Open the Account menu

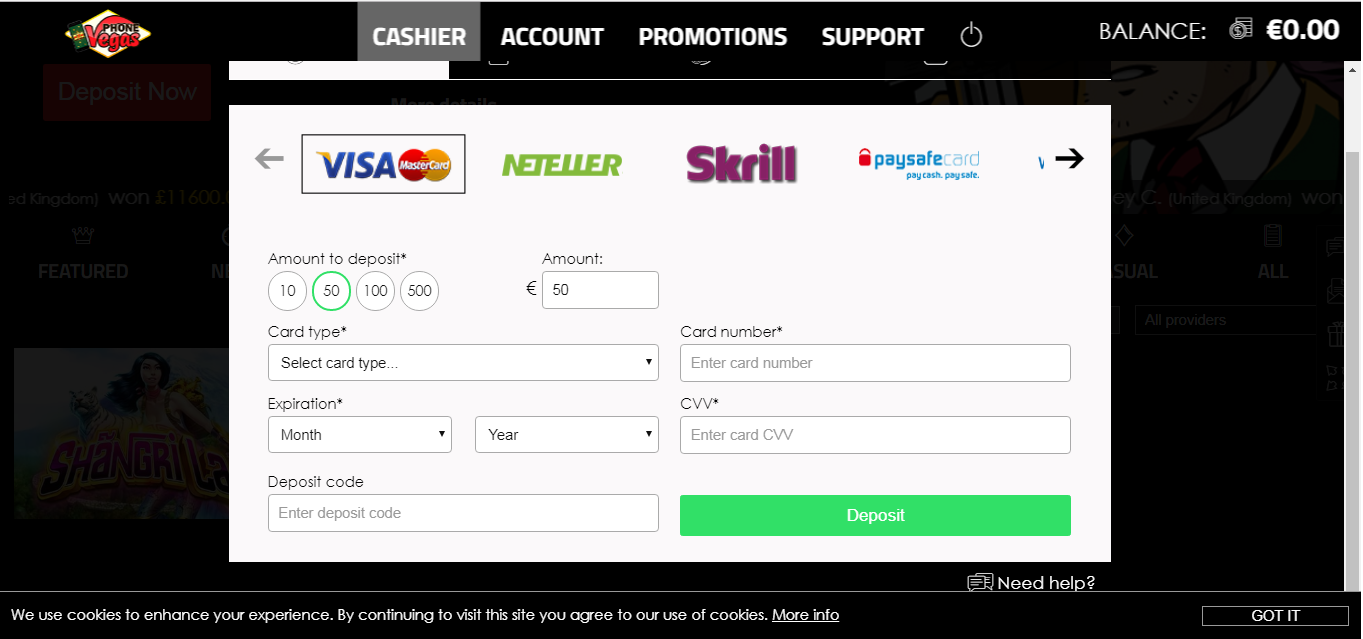pos(552,37)
